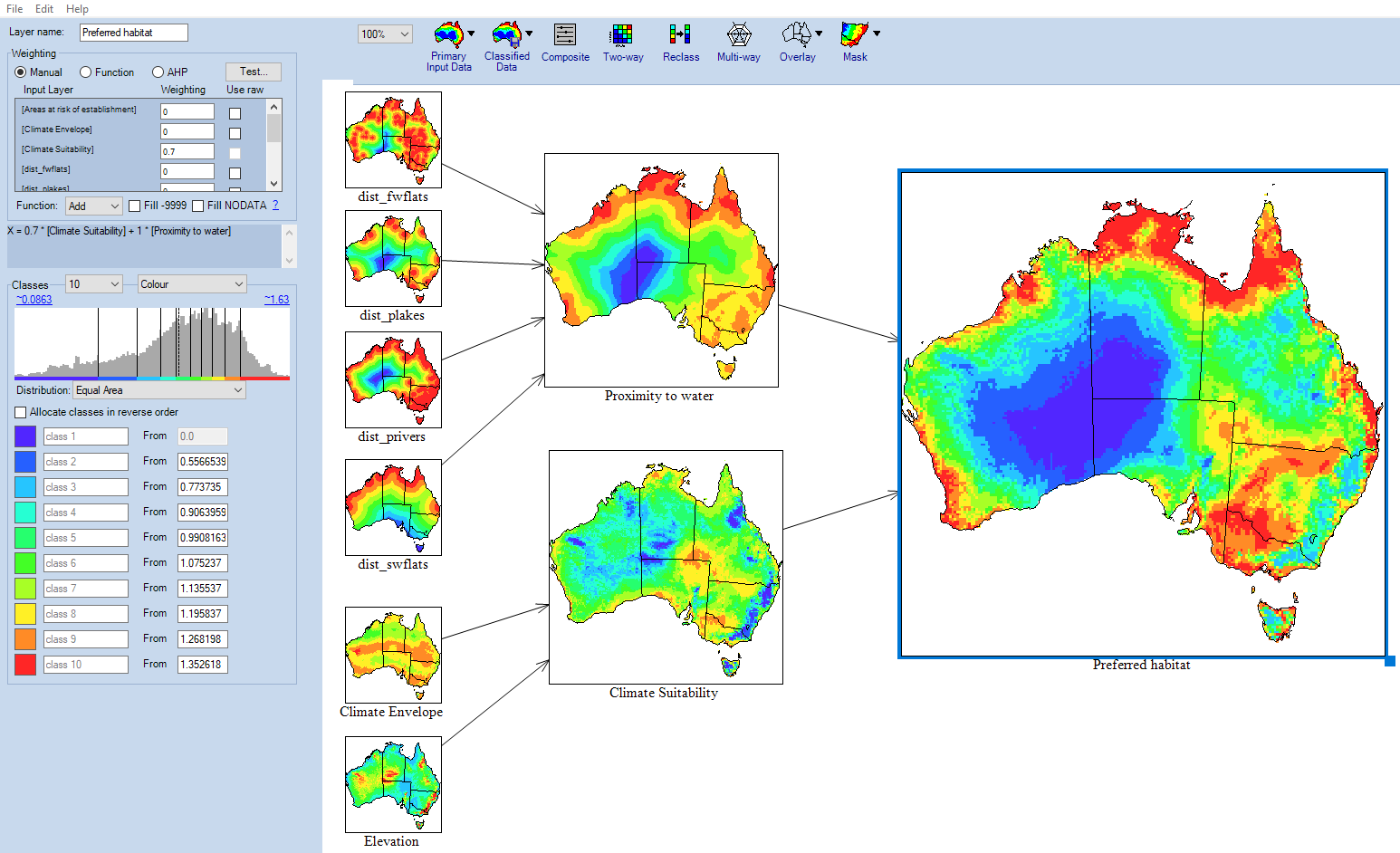Open dropdown arrow next to Primary Input Data
The height and width of the screenshot is (853, 1400).
(x=471, y=34)
